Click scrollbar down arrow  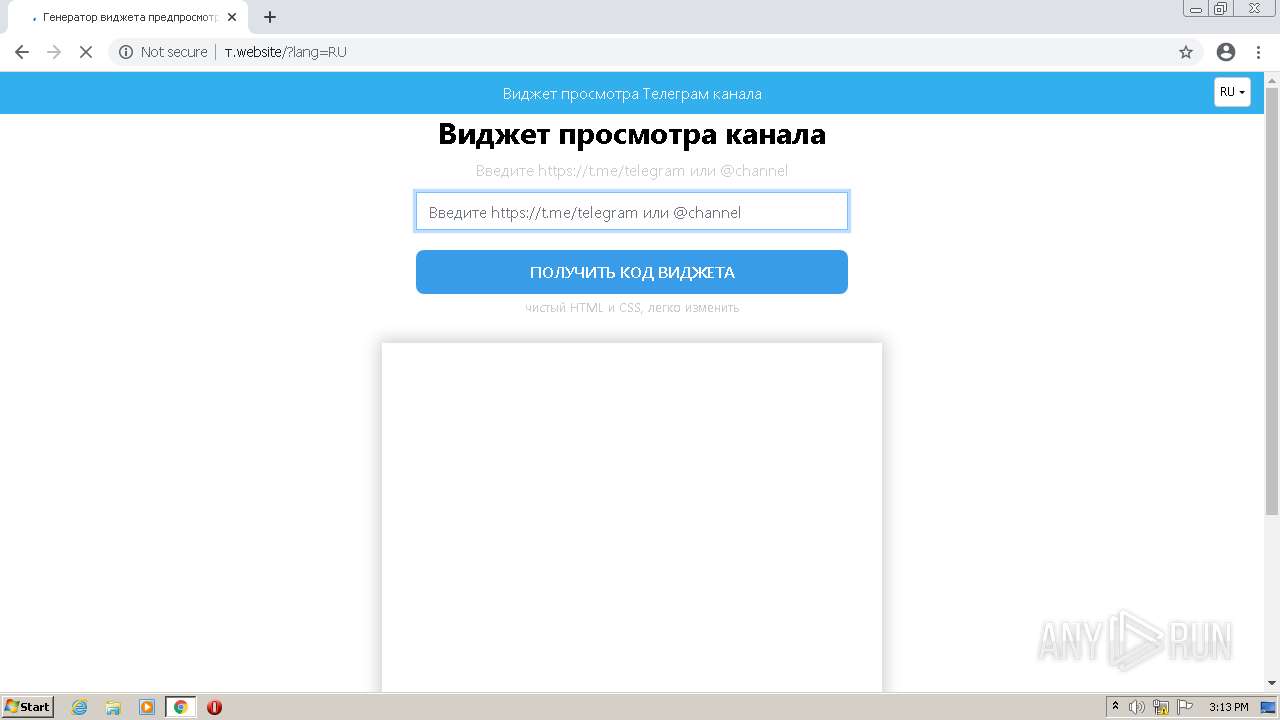coord(1272,683)
